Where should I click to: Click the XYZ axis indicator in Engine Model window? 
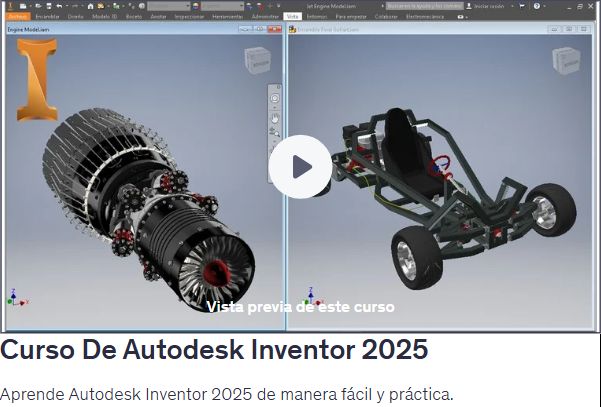[x=17, y=297]
